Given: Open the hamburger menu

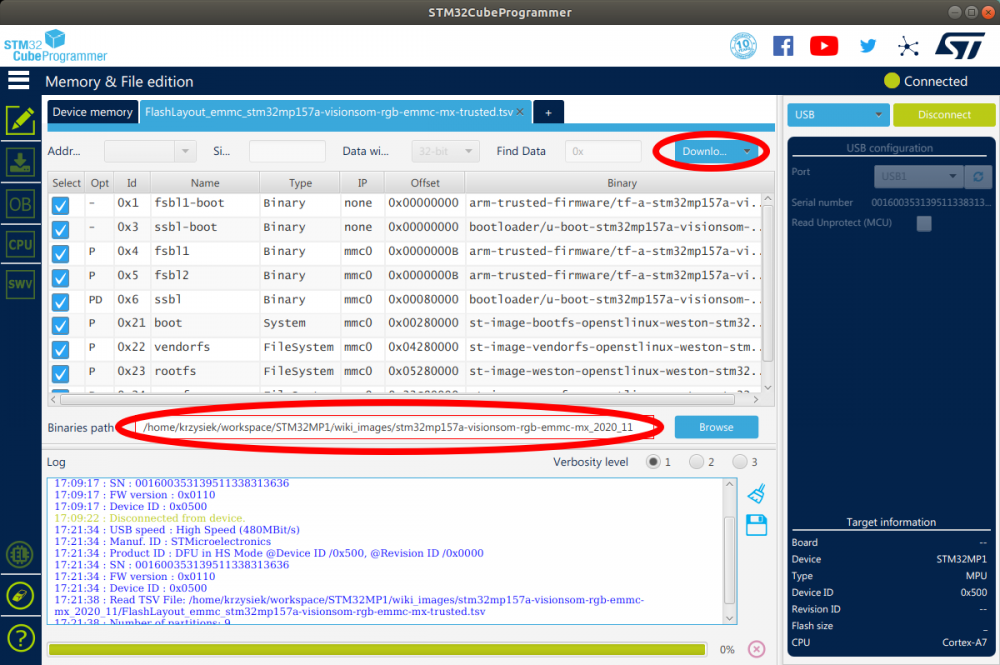Looking at the screenshot, I should 18,80.
